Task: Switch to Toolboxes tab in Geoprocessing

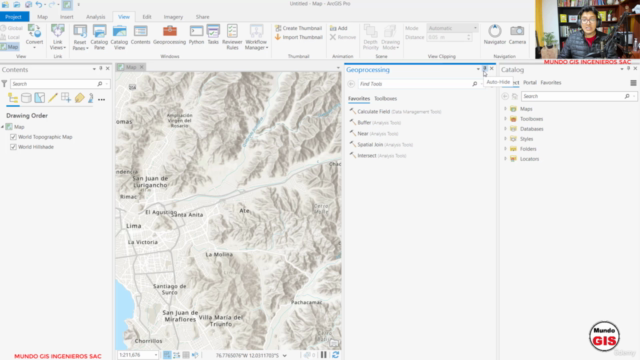Action: tap(385, 98)
